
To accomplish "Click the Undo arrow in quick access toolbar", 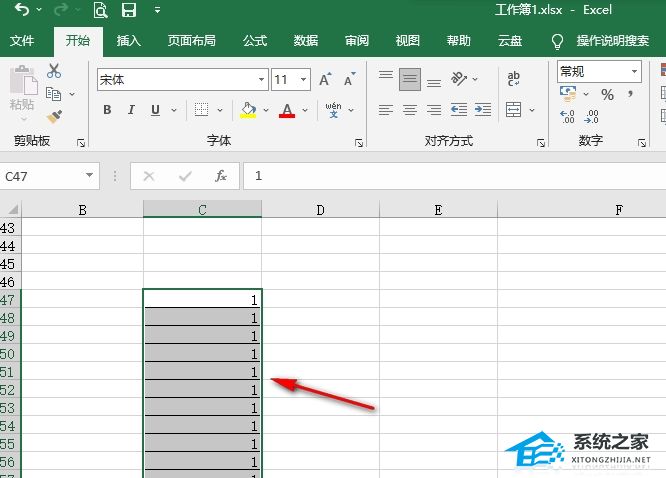I will (22, 10).
